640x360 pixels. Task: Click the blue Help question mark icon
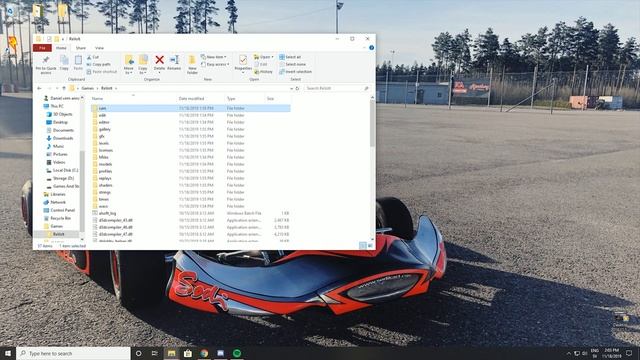pos(371,48)
